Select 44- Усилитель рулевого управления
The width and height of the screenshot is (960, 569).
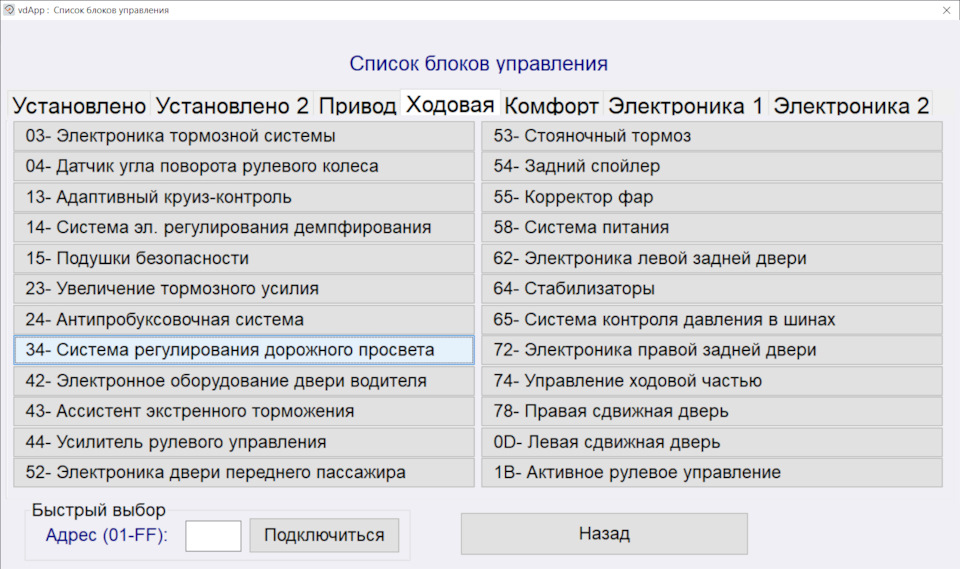tap(244, 442)
